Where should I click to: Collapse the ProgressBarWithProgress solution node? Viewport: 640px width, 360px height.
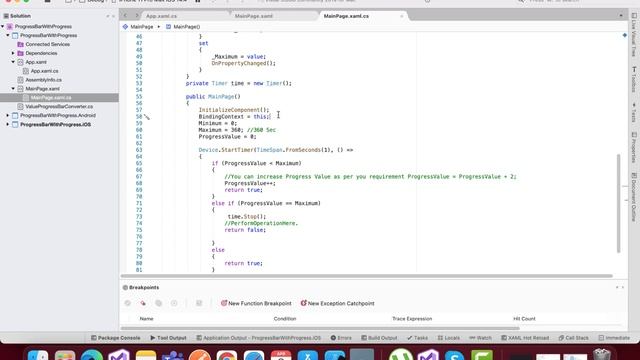[3, 27]
